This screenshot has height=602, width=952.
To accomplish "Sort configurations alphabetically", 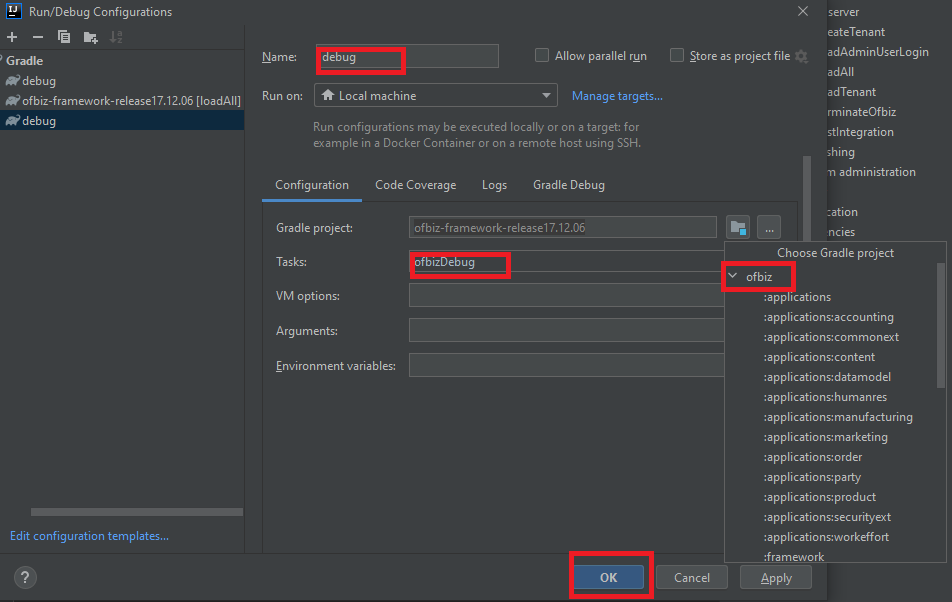I will click(116, 37).
